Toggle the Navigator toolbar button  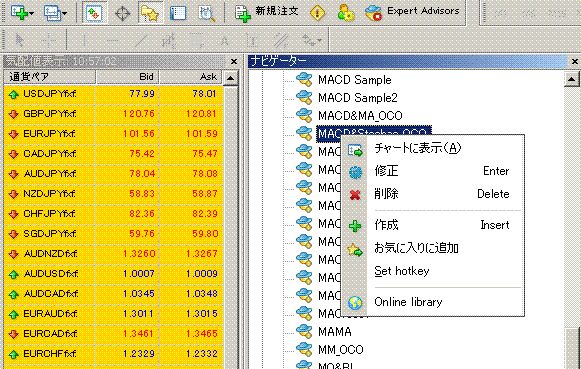(x=150, y=13)
